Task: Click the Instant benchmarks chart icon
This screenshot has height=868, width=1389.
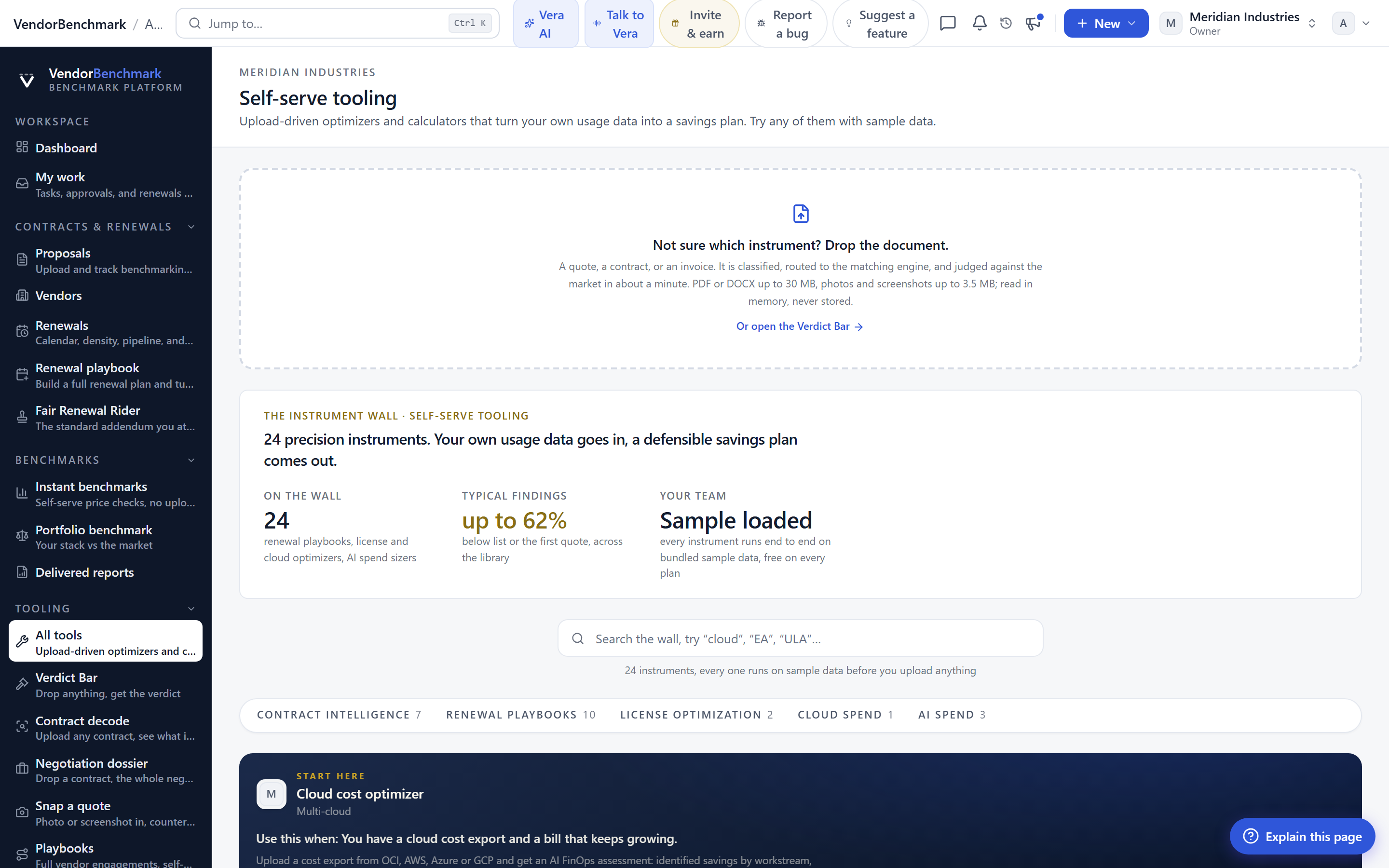Action: [22, 493]
